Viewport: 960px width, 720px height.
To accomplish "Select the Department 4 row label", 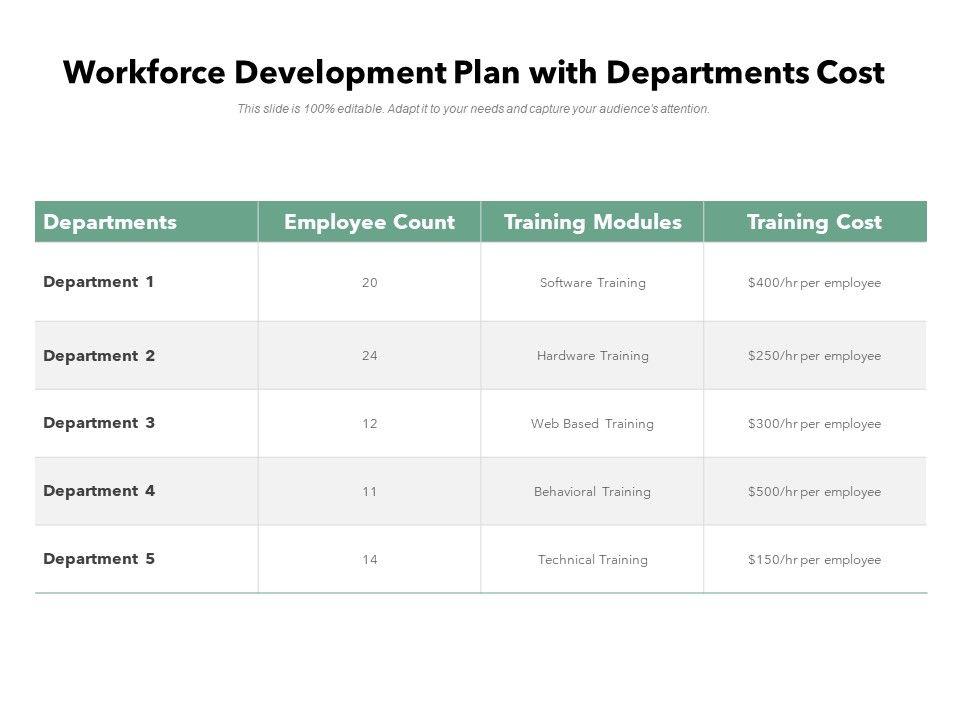I will pos(99,491).
